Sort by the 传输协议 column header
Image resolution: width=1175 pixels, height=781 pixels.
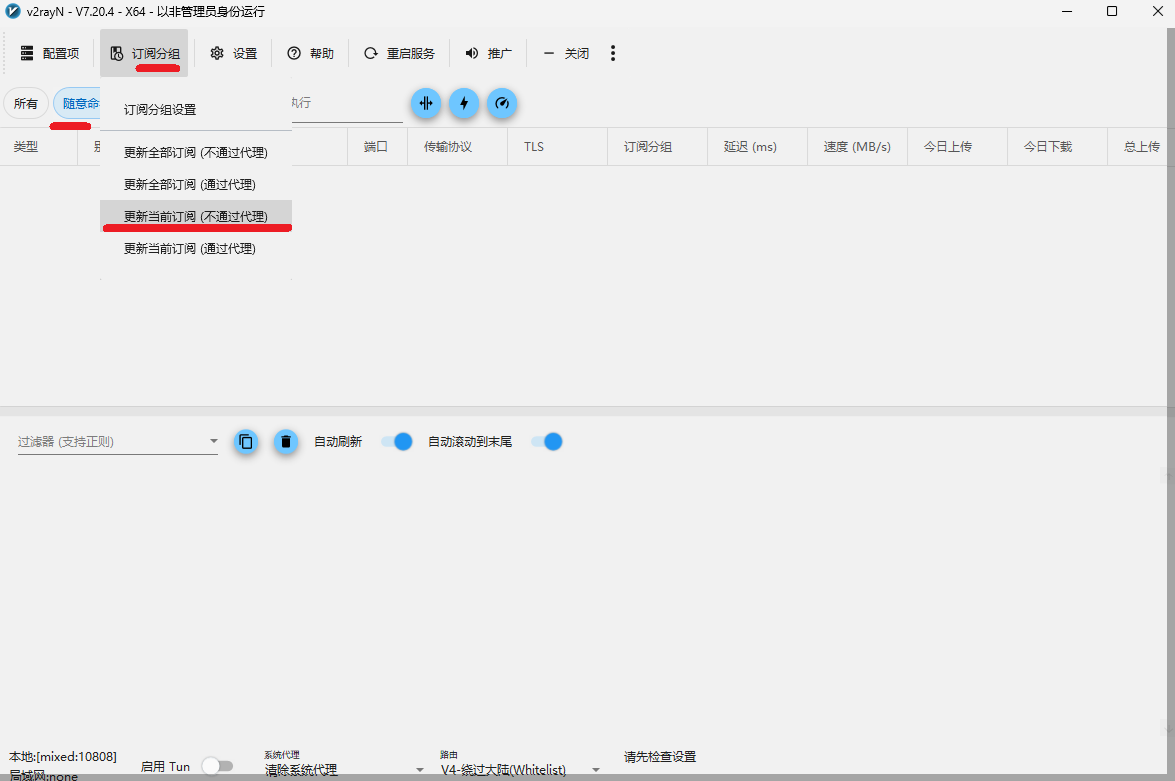pyautogui.click(x=457, y=147)
